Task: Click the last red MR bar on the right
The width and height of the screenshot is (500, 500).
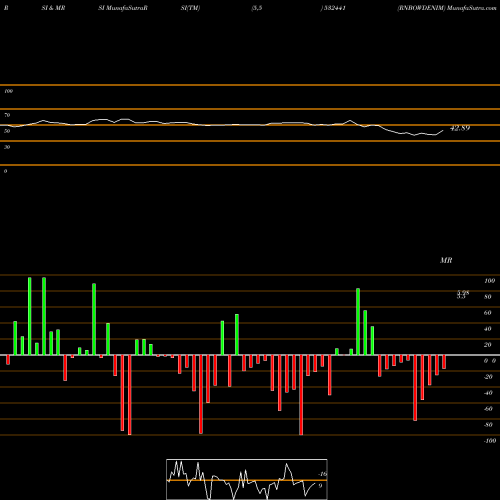Action: [444, 362]
